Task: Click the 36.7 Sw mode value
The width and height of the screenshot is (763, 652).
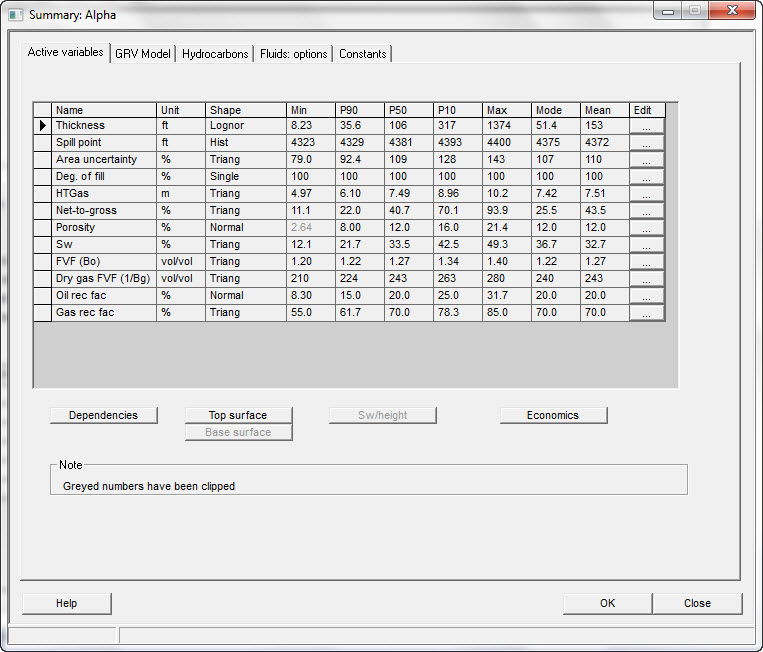Action: [x=556, y=245]
